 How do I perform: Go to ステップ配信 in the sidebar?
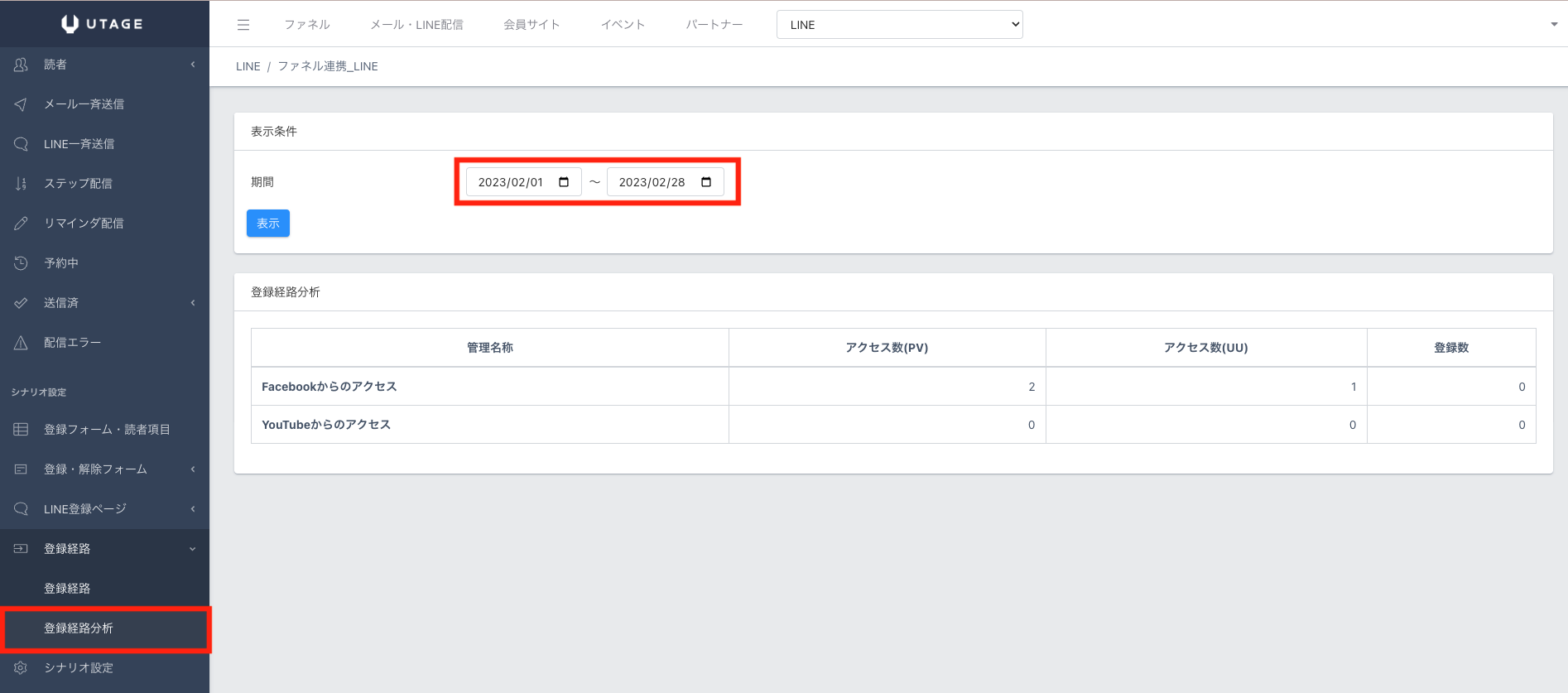click(78, 184)
